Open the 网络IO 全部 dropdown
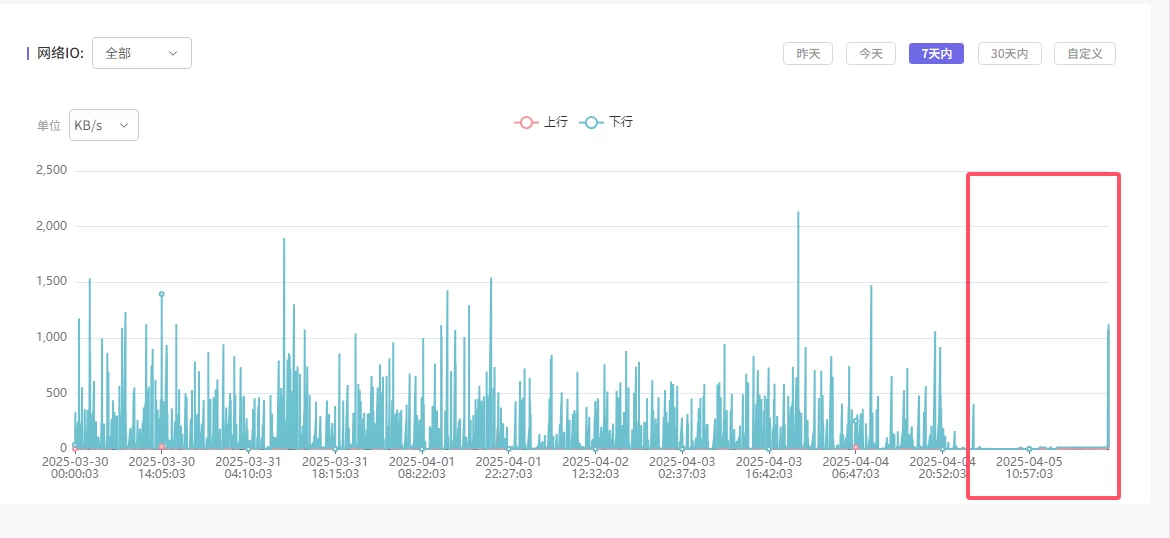The width and height of the screenshot is (1170, 538). pyautogui.click(x=141, y=54)
